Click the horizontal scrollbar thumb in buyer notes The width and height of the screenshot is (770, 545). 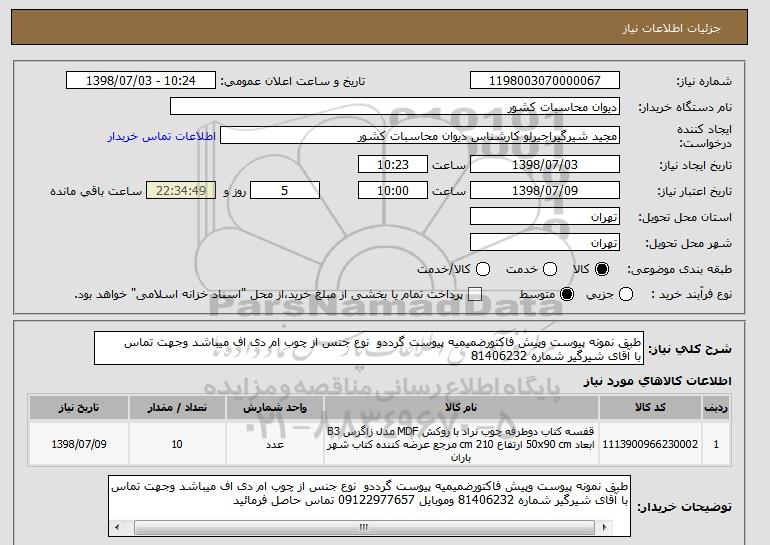tap(364, 528)
